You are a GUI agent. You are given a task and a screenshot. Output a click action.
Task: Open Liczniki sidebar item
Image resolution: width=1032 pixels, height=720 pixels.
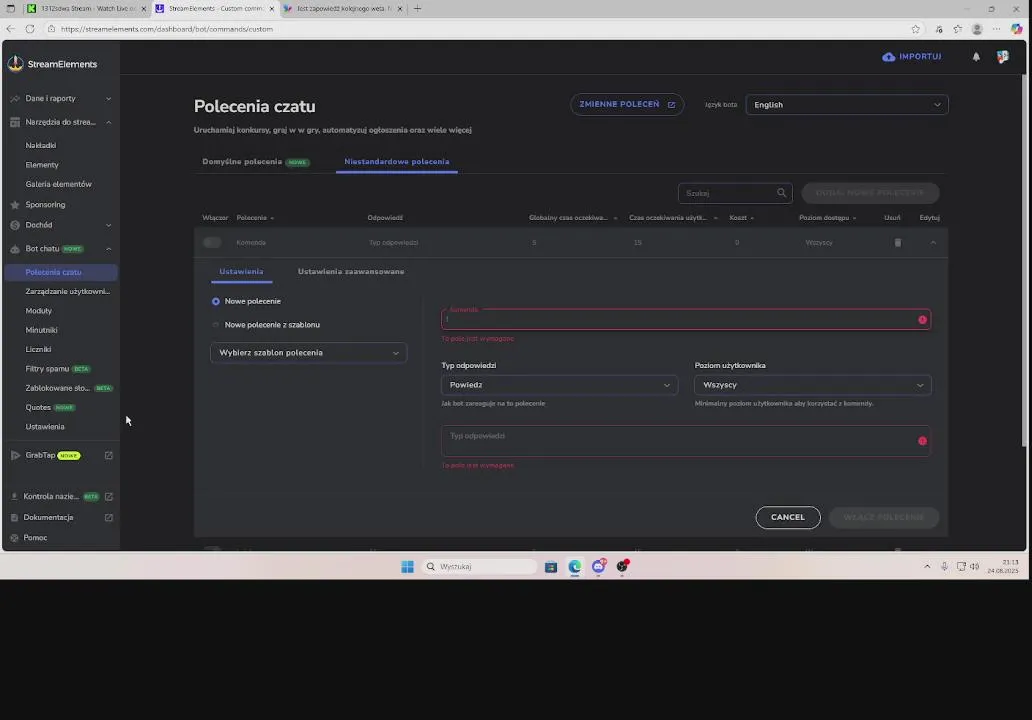[x=38, y=349]
